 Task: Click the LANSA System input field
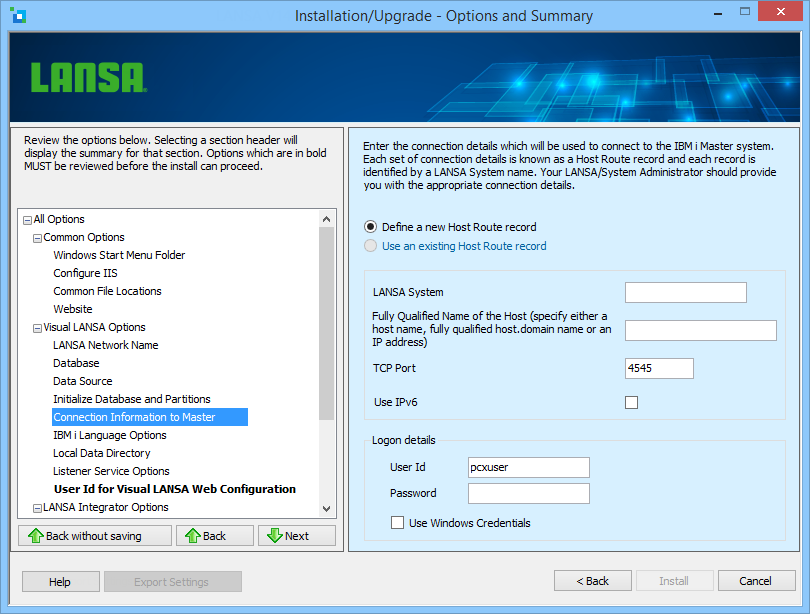686,292
